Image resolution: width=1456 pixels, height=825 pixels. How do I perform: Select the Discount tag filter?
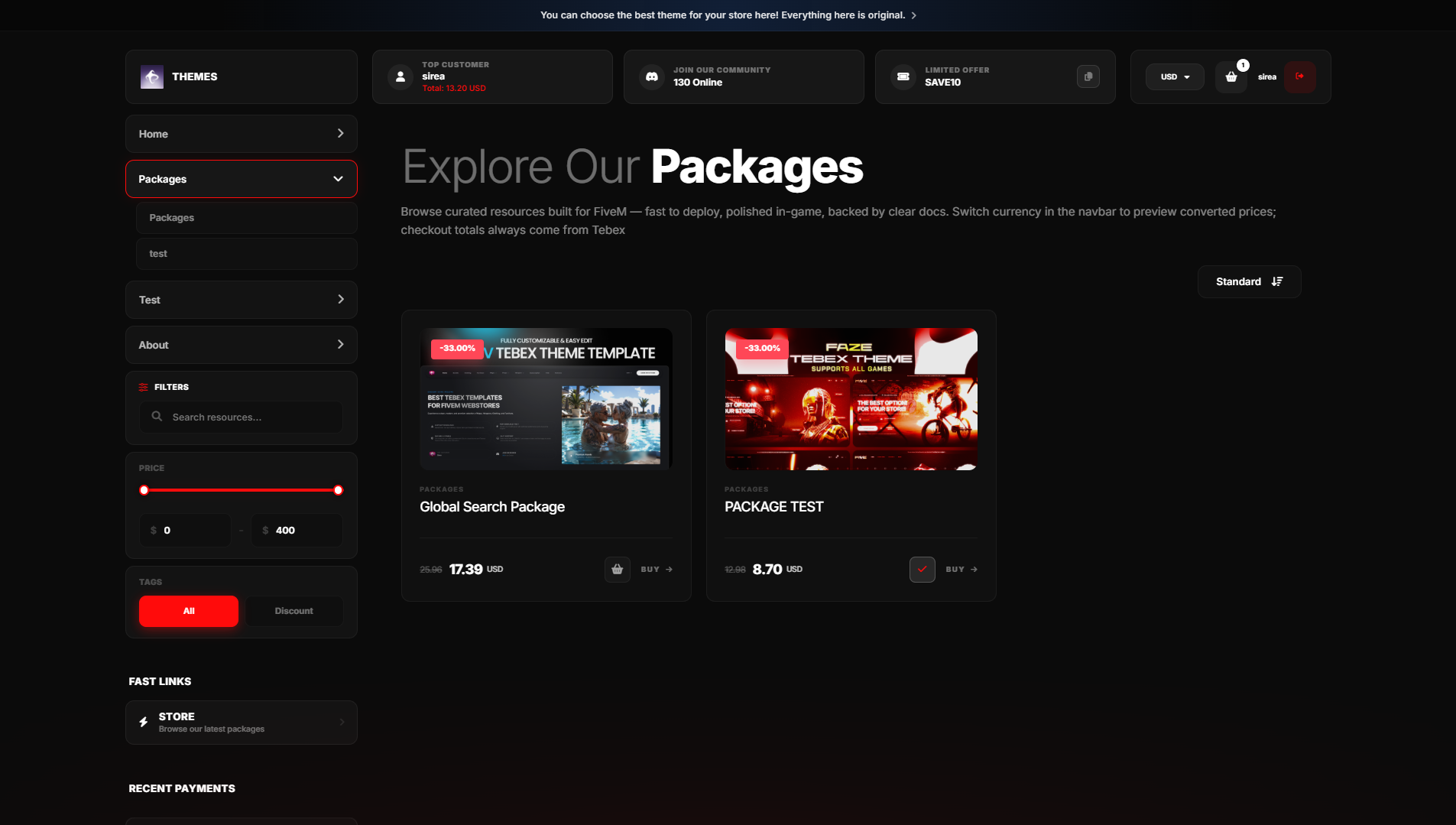pos(294,611)
